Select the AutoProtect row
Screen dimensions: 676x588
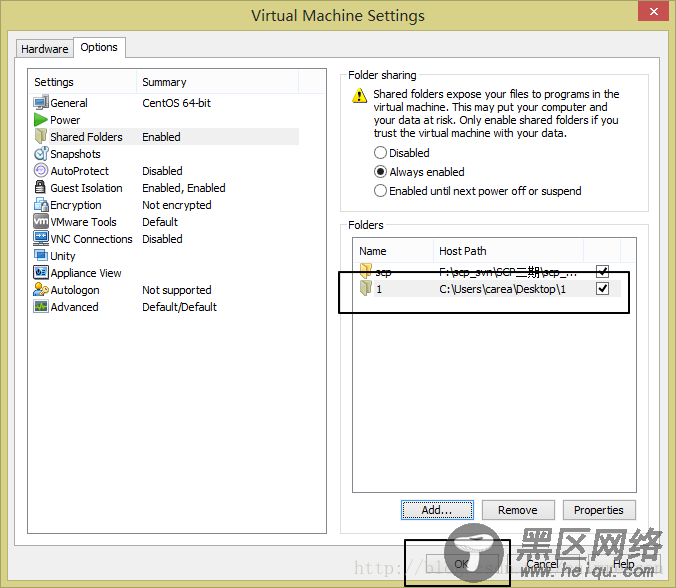[x=166, y=171]
